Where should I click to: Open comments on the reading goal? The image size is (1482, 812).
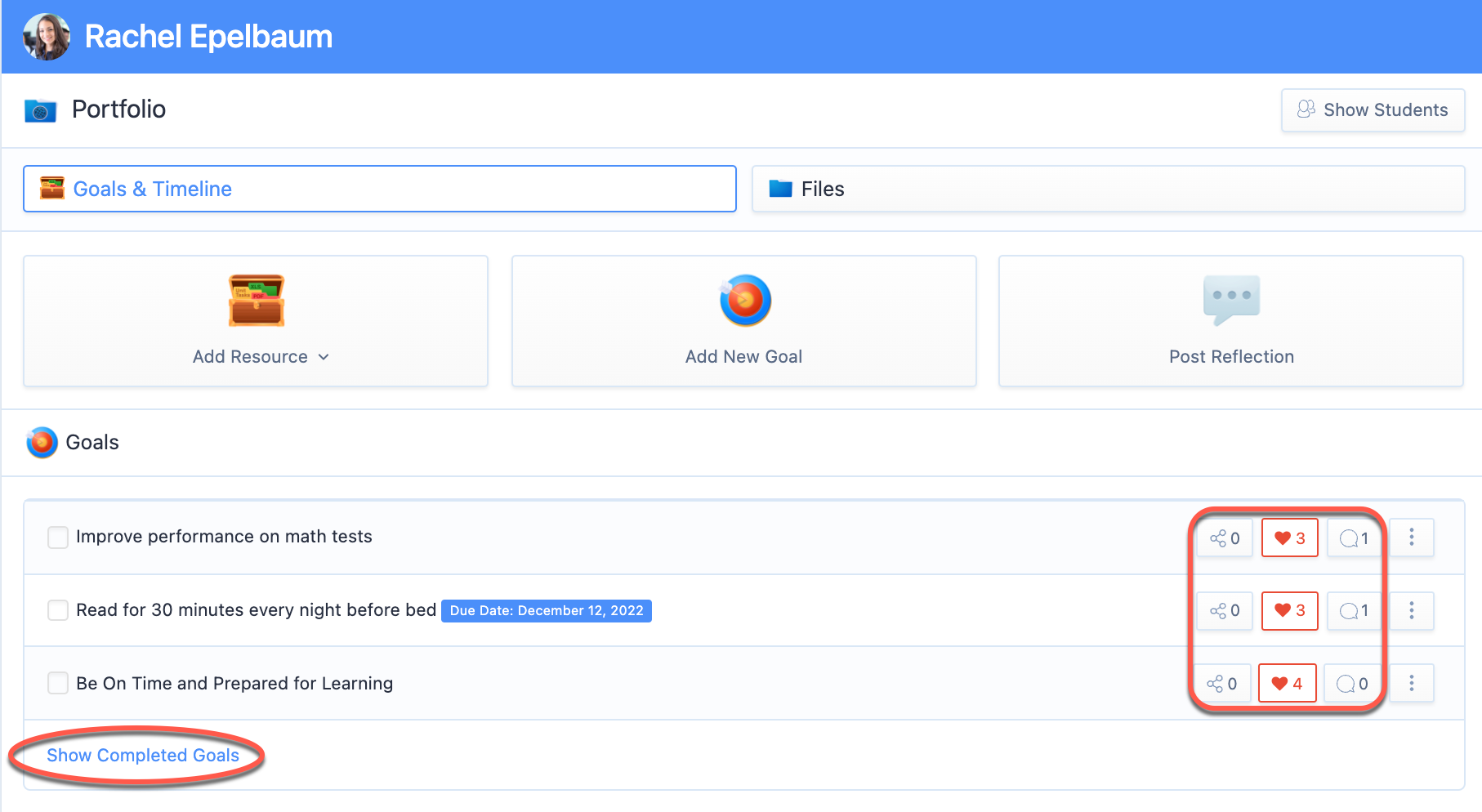1354,611
